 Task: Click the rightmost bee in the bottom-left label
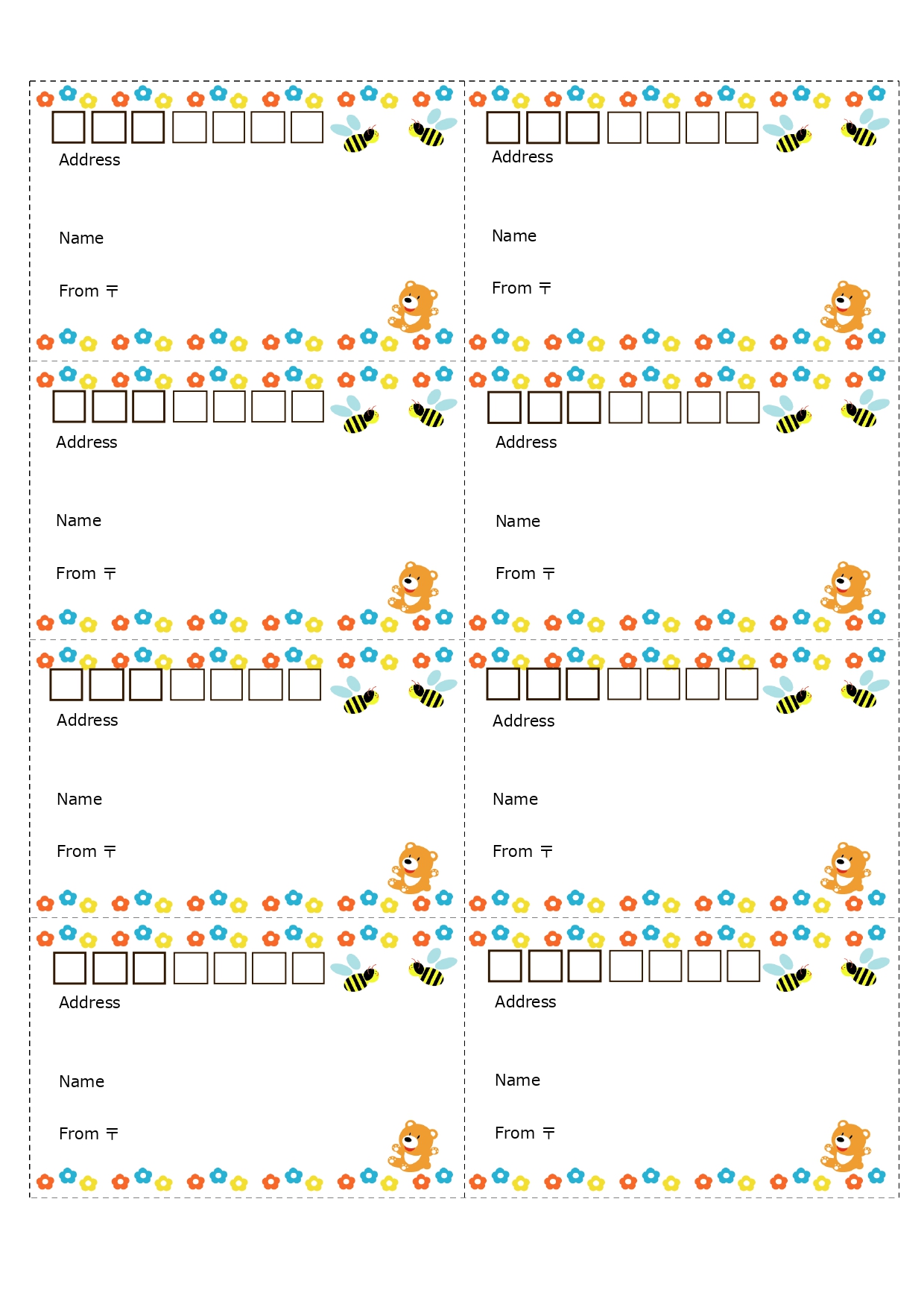[x=431, y=968]
